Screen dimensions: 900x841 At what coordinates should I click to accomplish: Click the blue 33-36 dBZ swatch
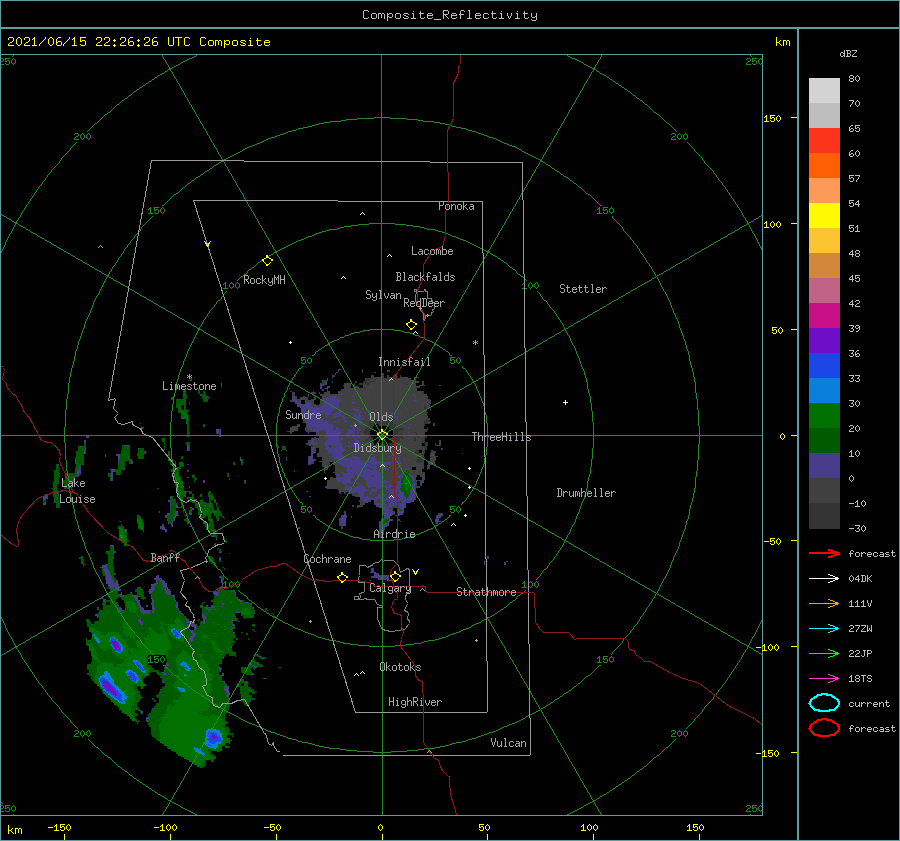point(824,365)
